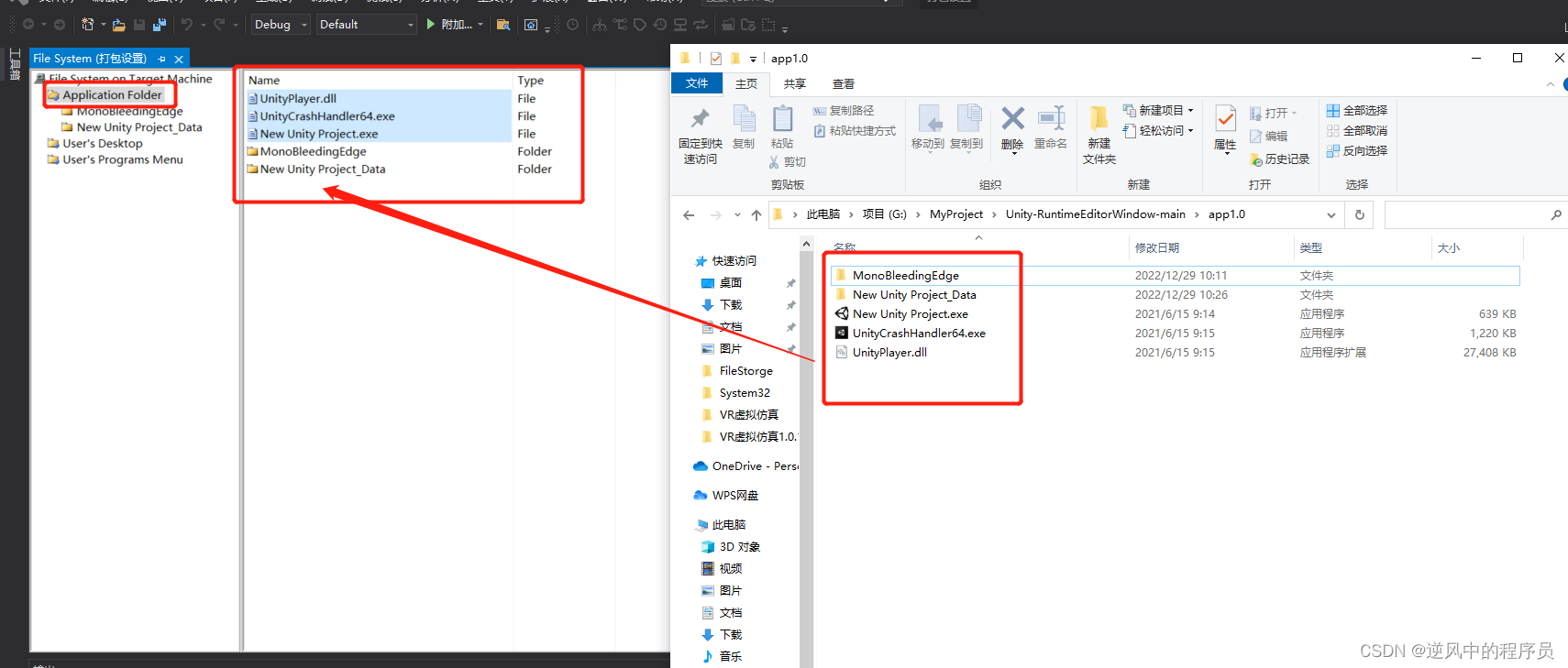Screen dimensions: 1568x668
Task: Go up one folder level in Explorer
Action: (756, 215)
